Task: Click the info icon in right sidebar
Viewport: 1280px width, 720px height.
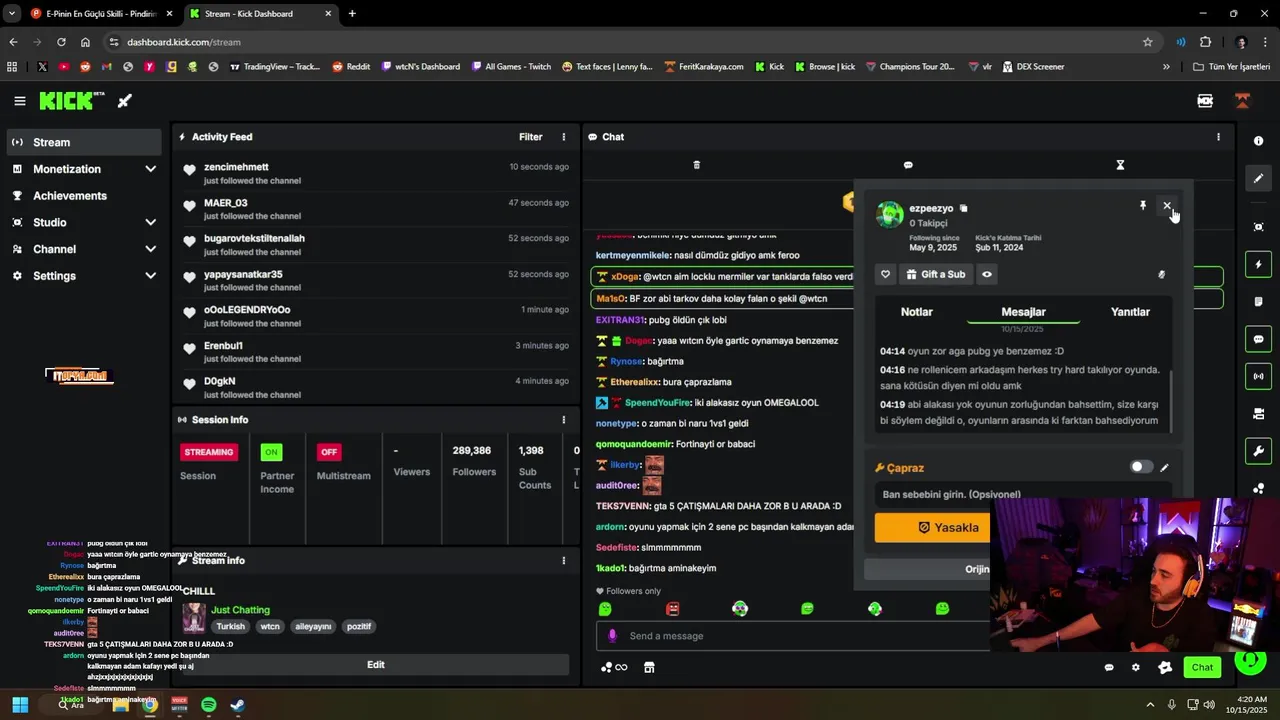Action: (1259, 141)
